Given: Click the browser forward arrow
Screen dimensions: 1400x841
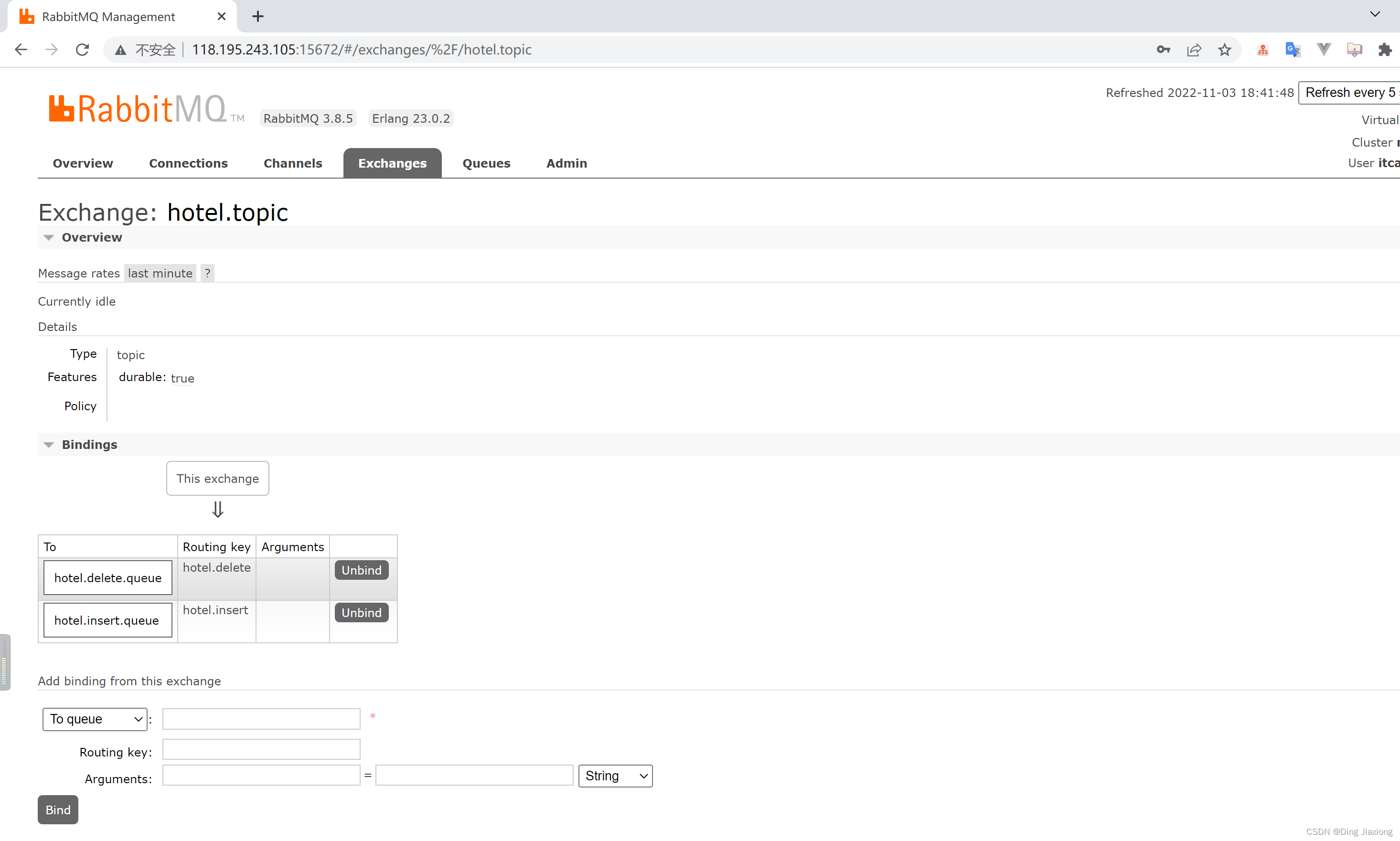Looking at the screenshot, I should coord(52,50).
